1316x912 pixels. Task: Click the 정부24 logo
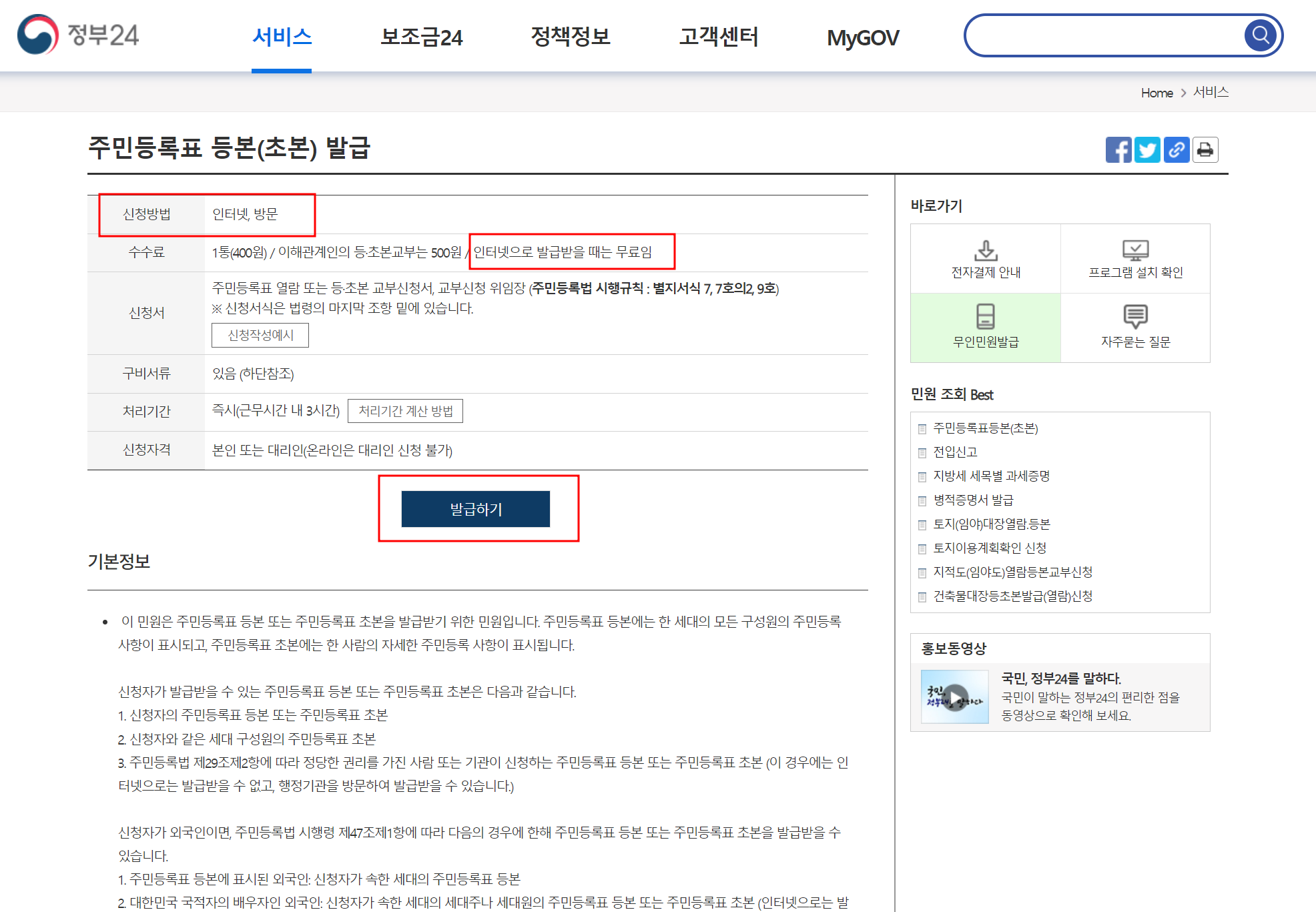click(x=78, y=35)
